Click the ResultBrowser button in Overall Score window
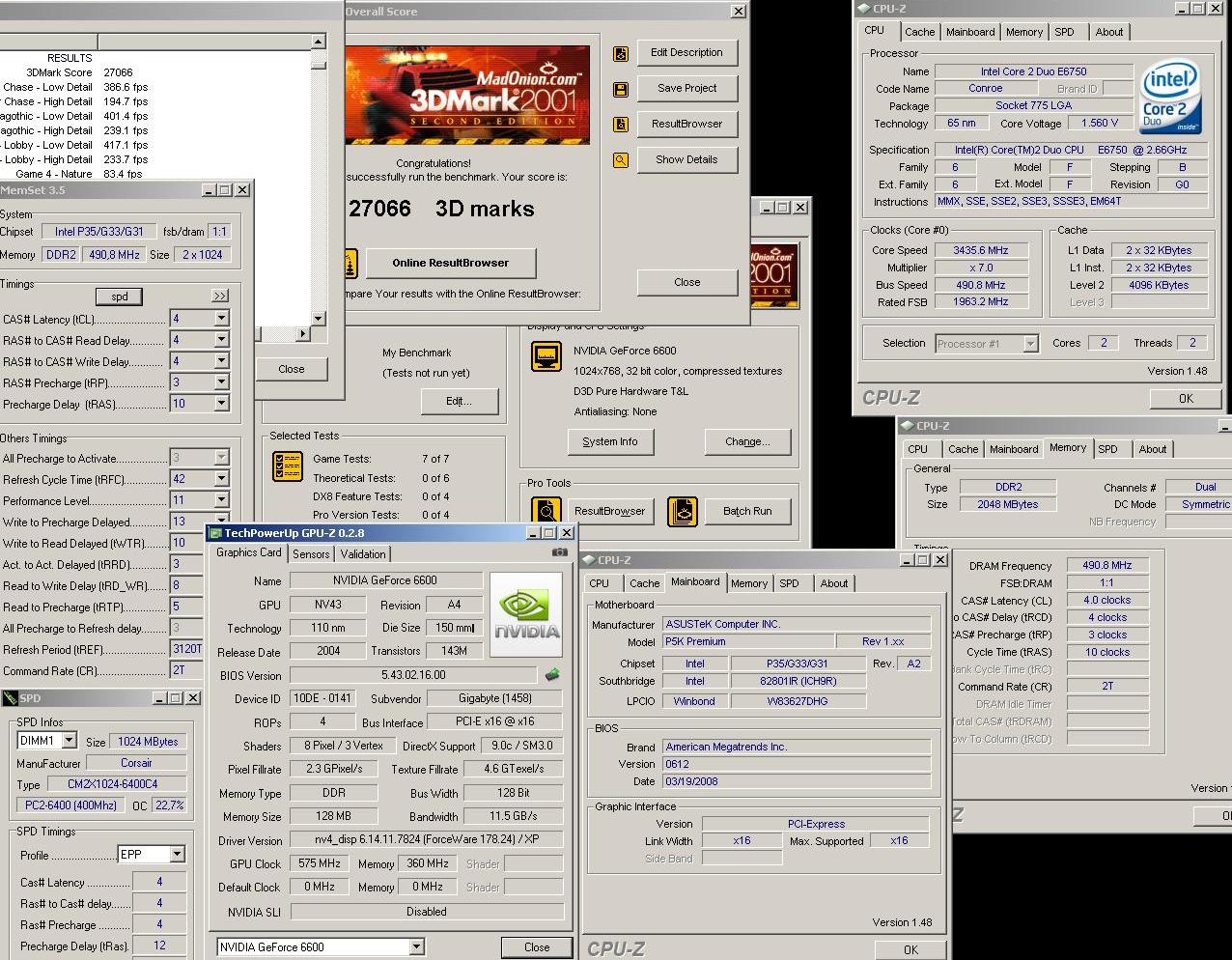 (x=686, y=125)
